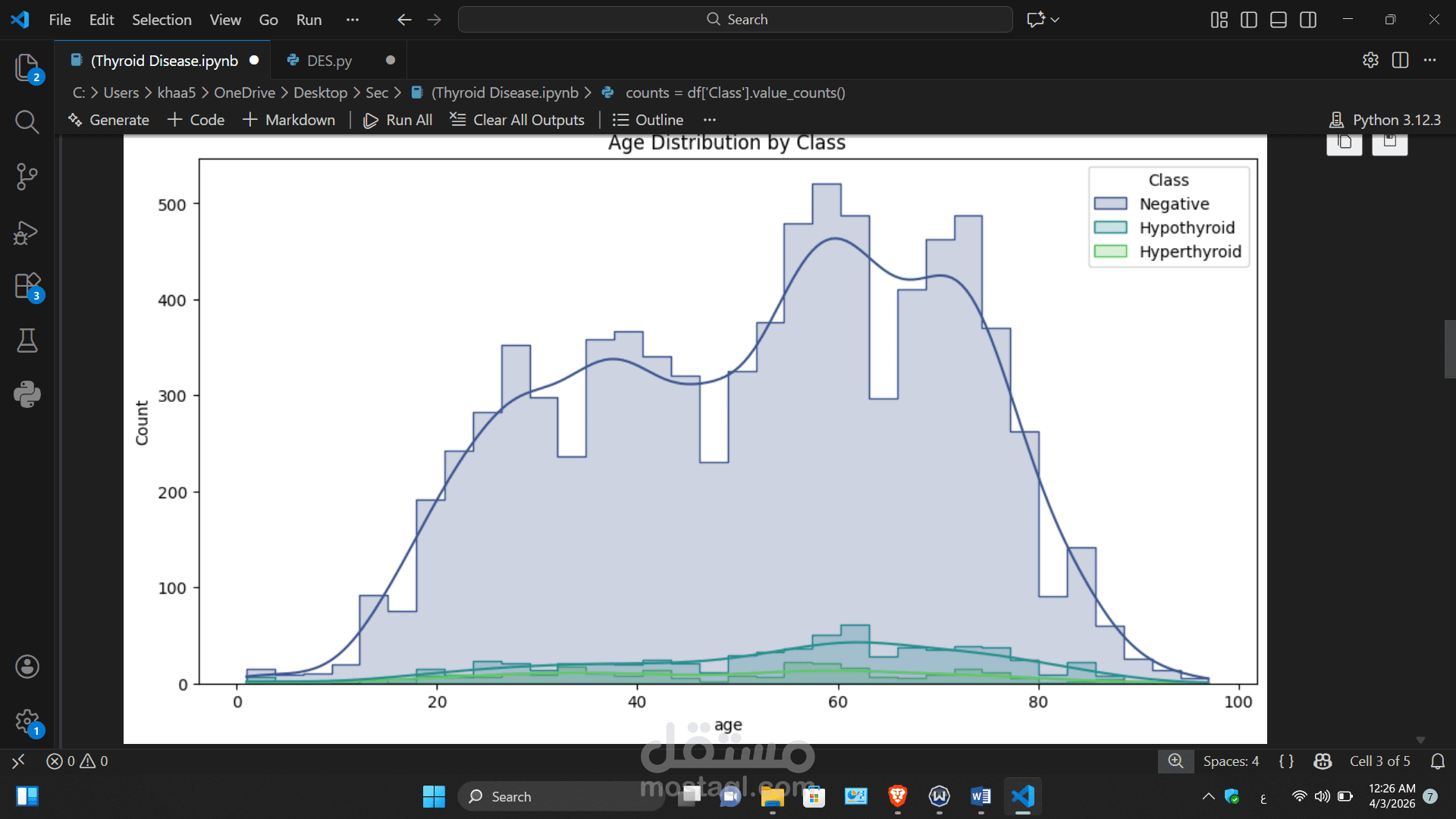Click the Negative class legend swatch

tap(1110, 204)
